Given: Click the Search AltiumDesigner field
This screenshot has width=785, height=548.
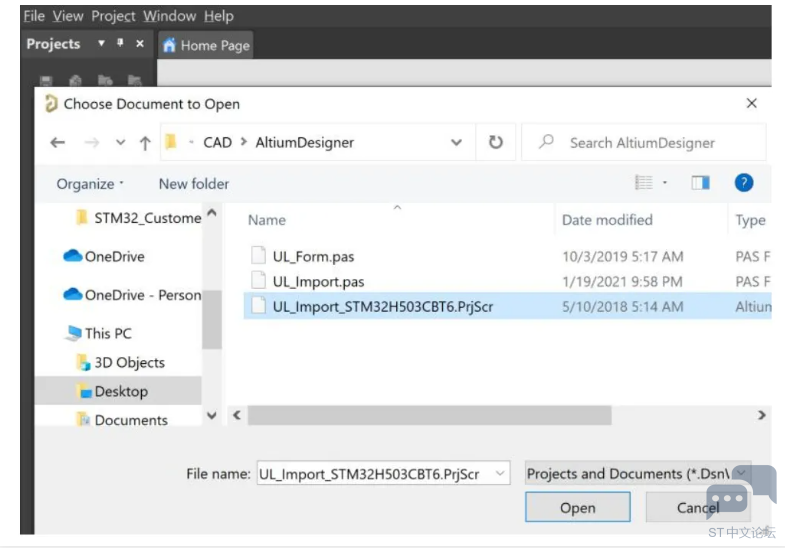Looking at the screenshot, I should click(x=643, y=143).
